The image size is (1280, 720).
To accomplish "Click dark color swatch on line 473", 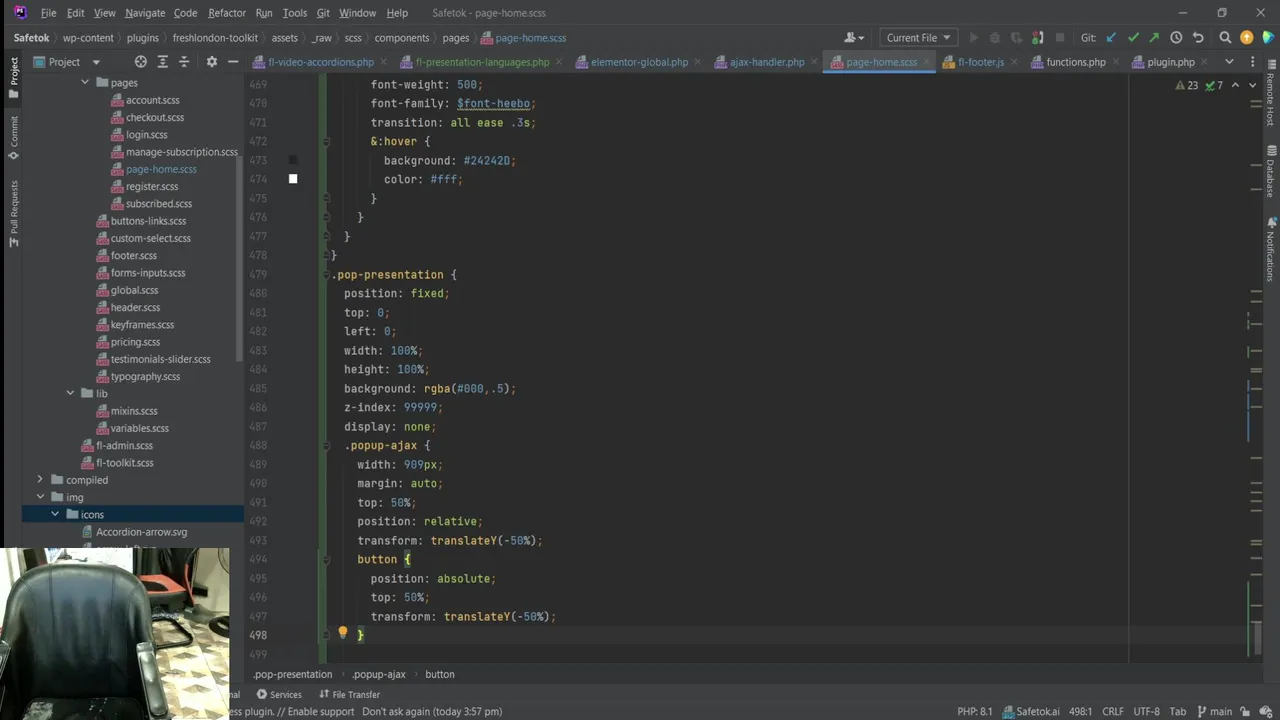I will pos(293,160).
